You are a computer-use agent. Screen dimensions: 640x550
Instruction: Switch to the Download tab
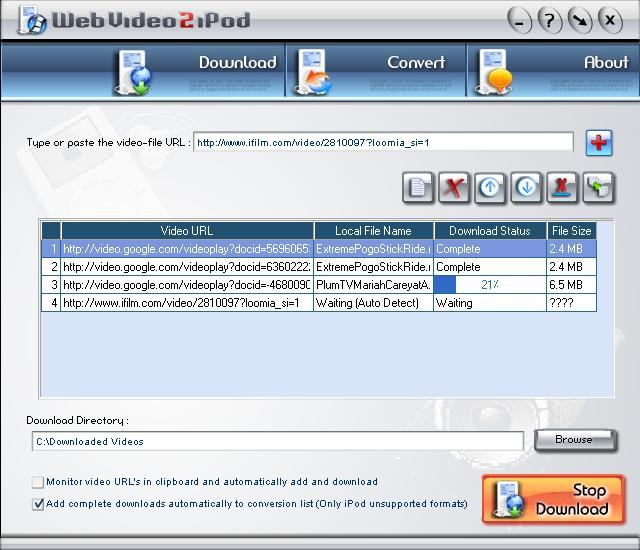pos(199,72)
